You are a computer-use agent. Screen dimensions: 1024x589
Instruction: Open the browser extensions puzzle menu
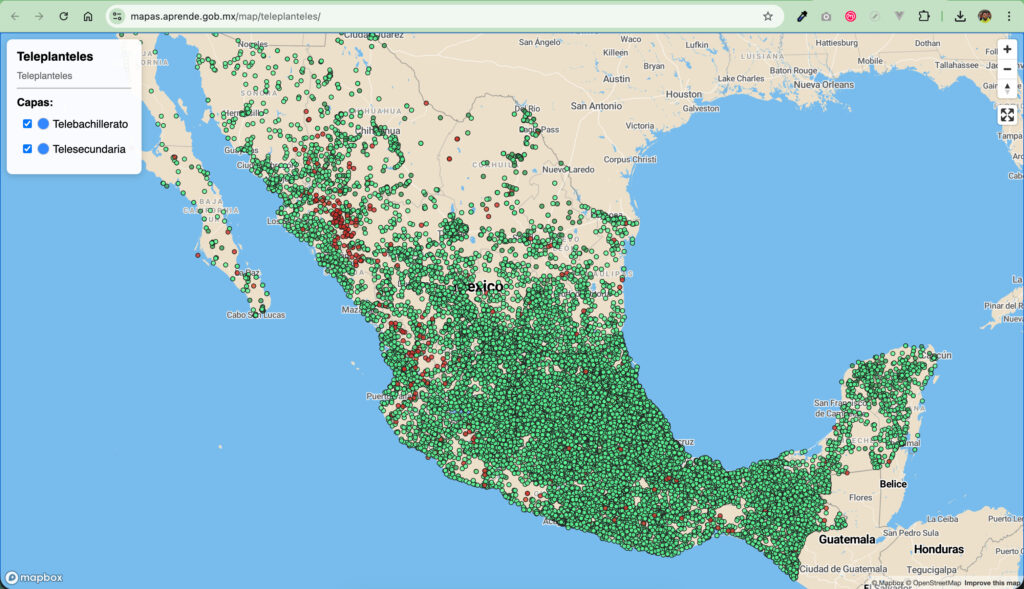[924, 16]
